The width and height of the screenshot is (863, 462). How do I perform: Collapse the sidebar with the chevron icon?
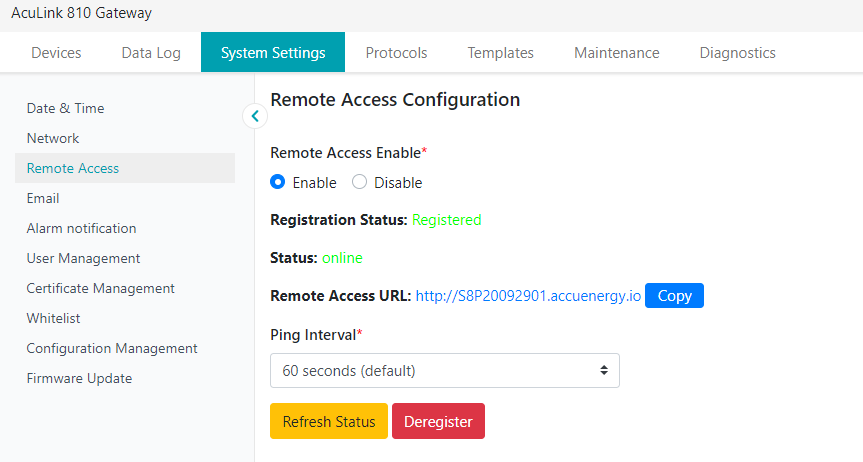click(x=255, y=116)
